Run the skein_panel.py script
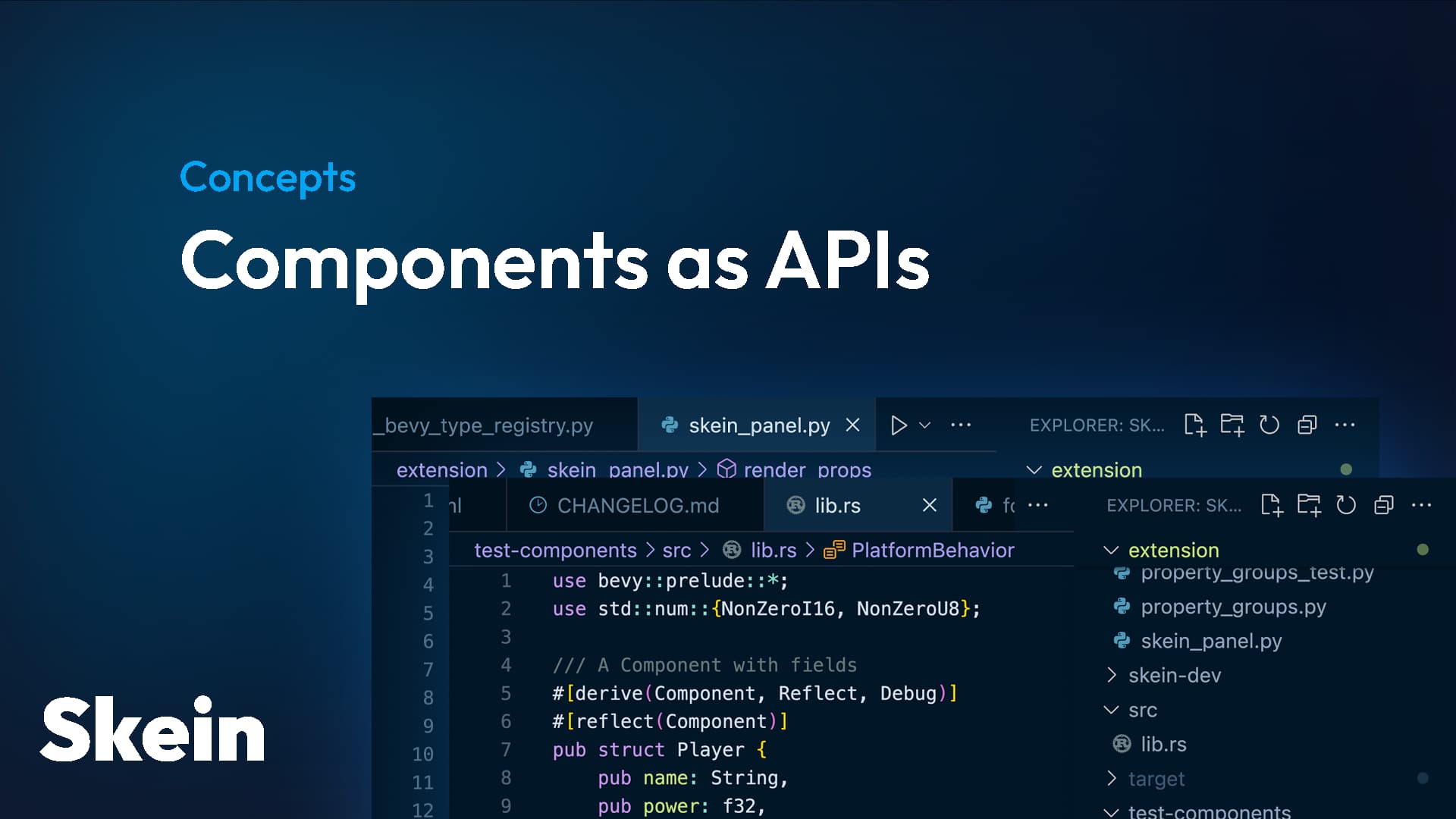This screenshot has width=1456, height=819. pos(900,425)
